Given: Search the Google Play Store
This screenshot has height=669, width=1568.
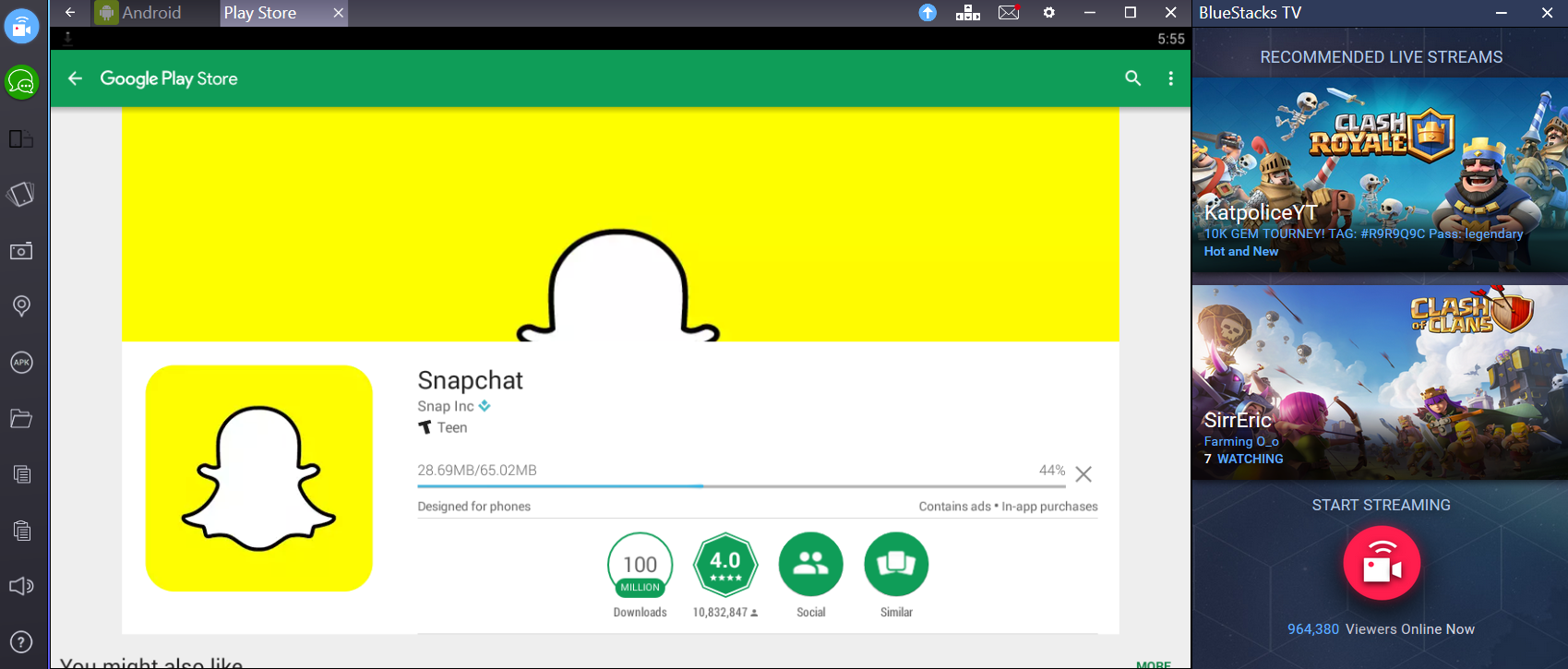Looking at the screenshot, I should (1133, 78).
